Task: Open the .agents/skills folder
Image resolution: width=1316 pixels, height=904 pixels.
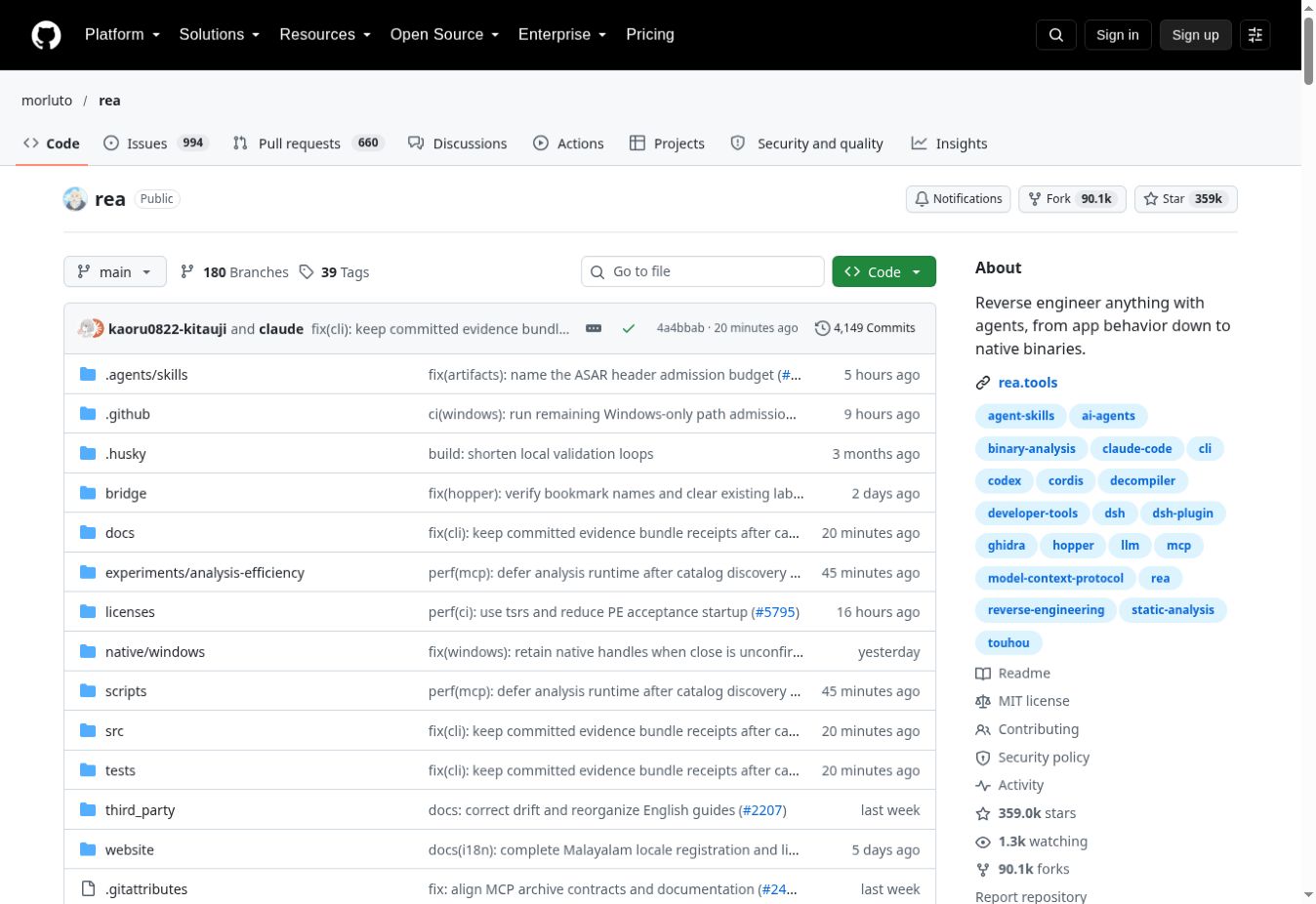Action: [x=146, y=375]
